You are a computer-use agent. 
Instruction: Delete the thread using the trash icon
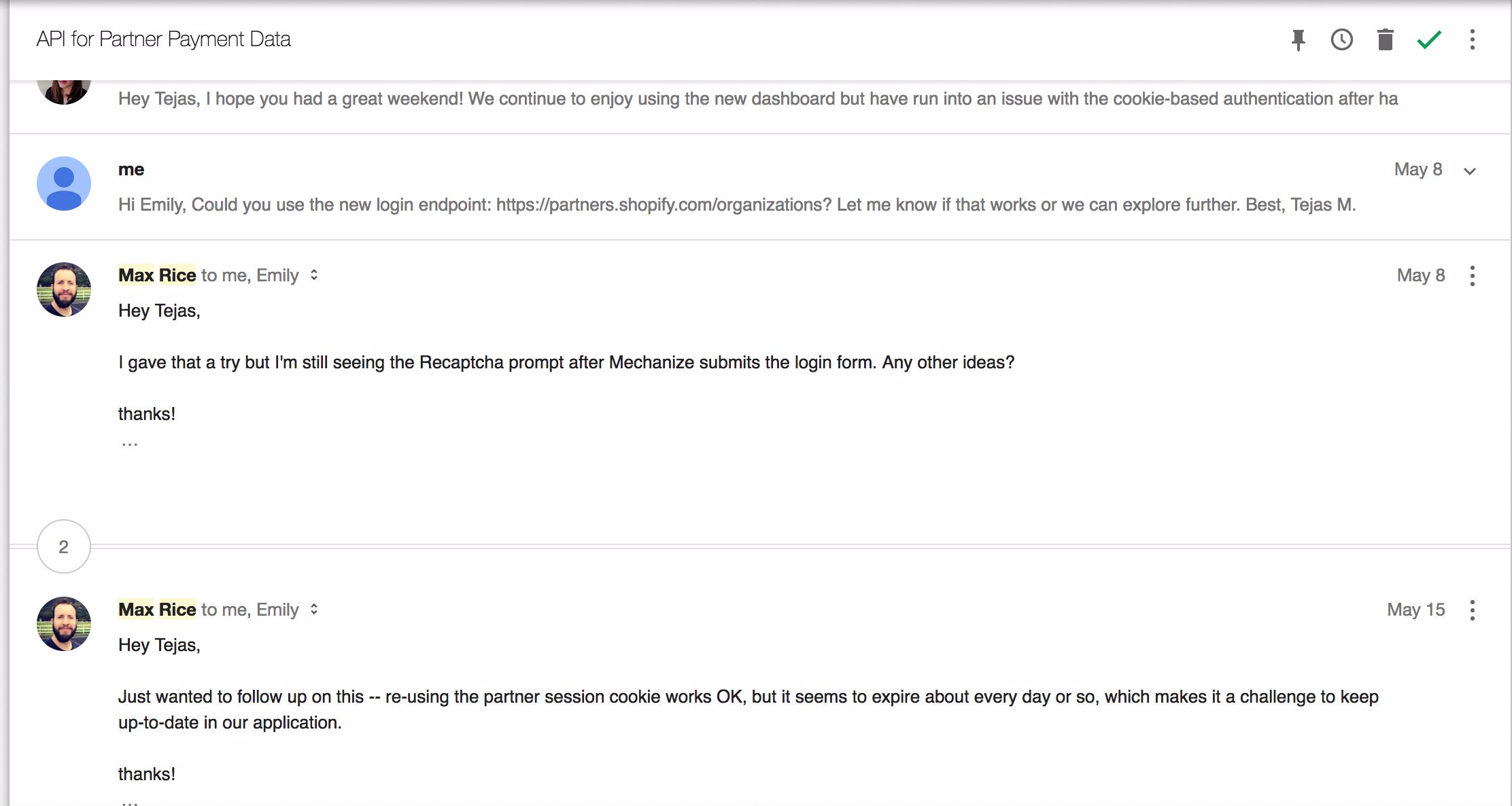(x=1385, y=40)
